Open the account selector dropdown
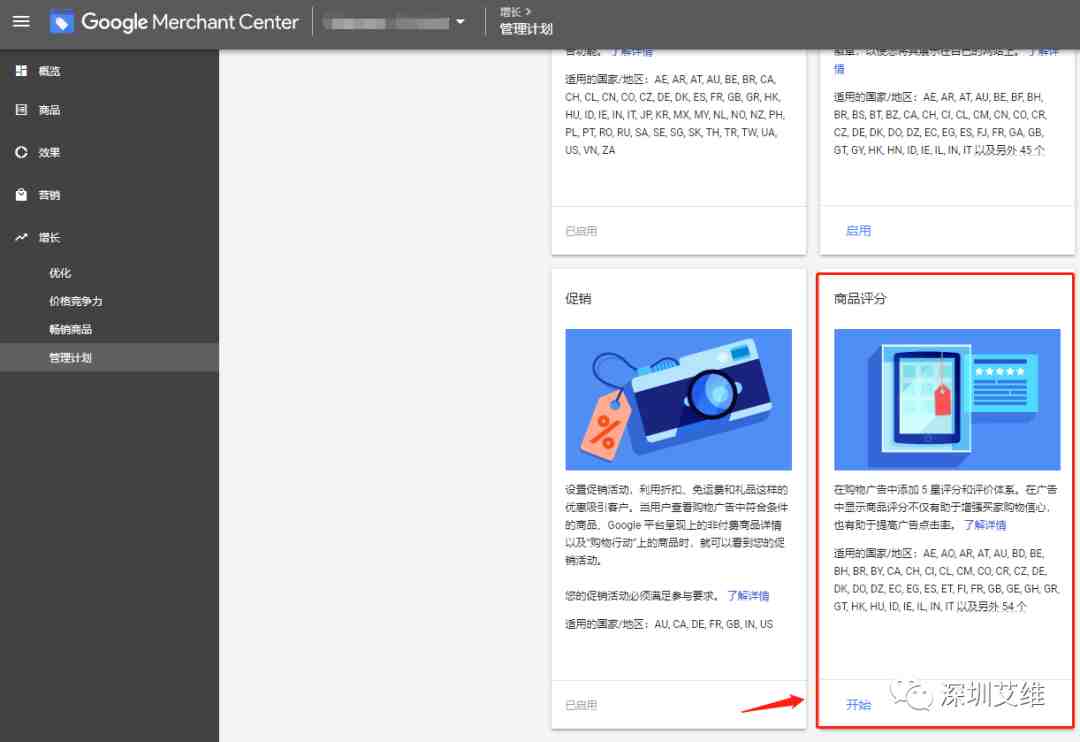This screenshot has width=1080, height=742. pyautogui.click(x=459, y=22)
